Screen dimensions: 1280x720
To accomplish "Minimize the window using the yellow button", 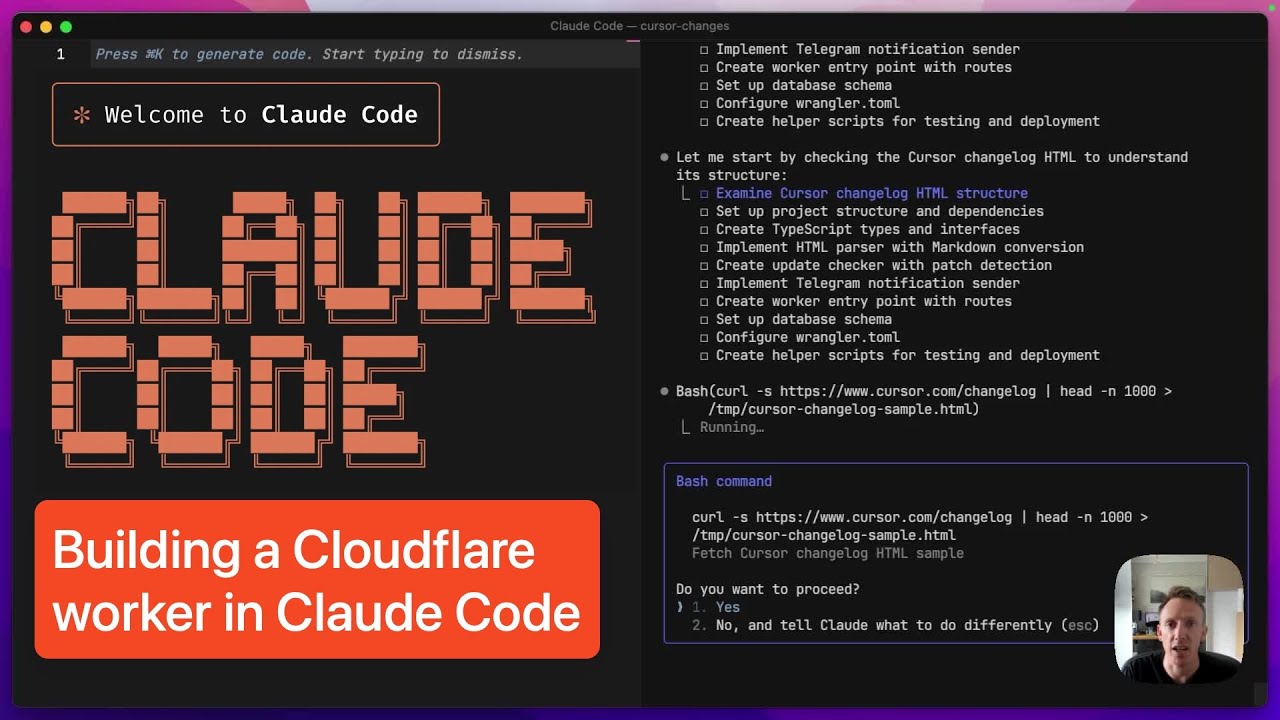I will [x=46, y=27].
